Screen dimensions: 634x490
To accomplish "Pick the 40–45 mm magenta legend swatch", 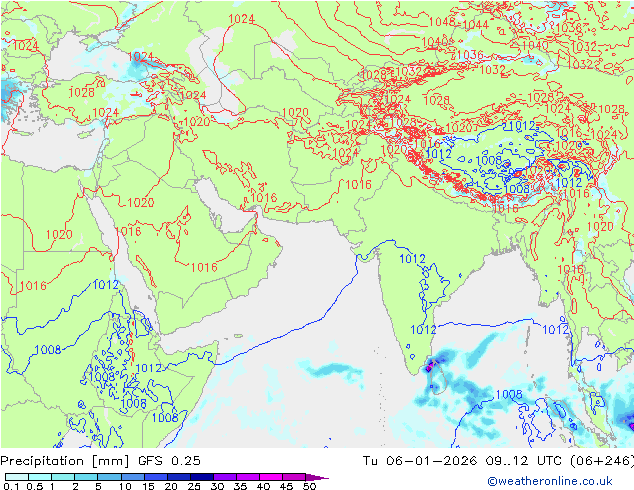I will [271, 477].
